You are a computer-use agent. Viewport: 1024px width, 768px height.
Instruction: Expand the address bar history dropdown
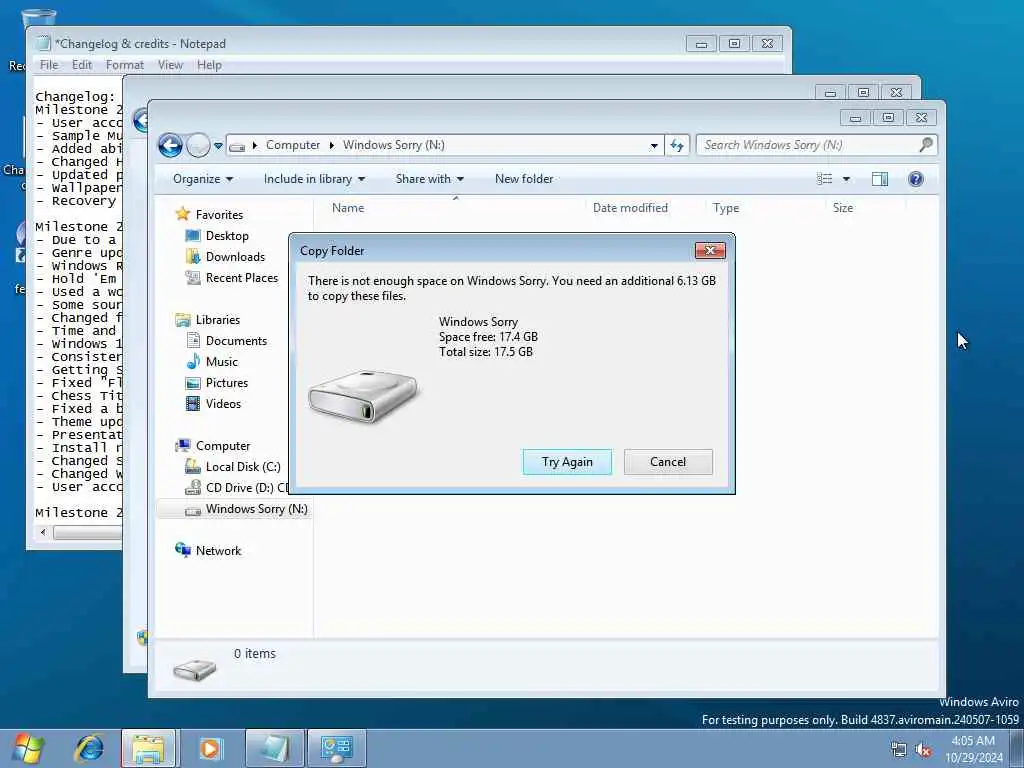point(654,146)
